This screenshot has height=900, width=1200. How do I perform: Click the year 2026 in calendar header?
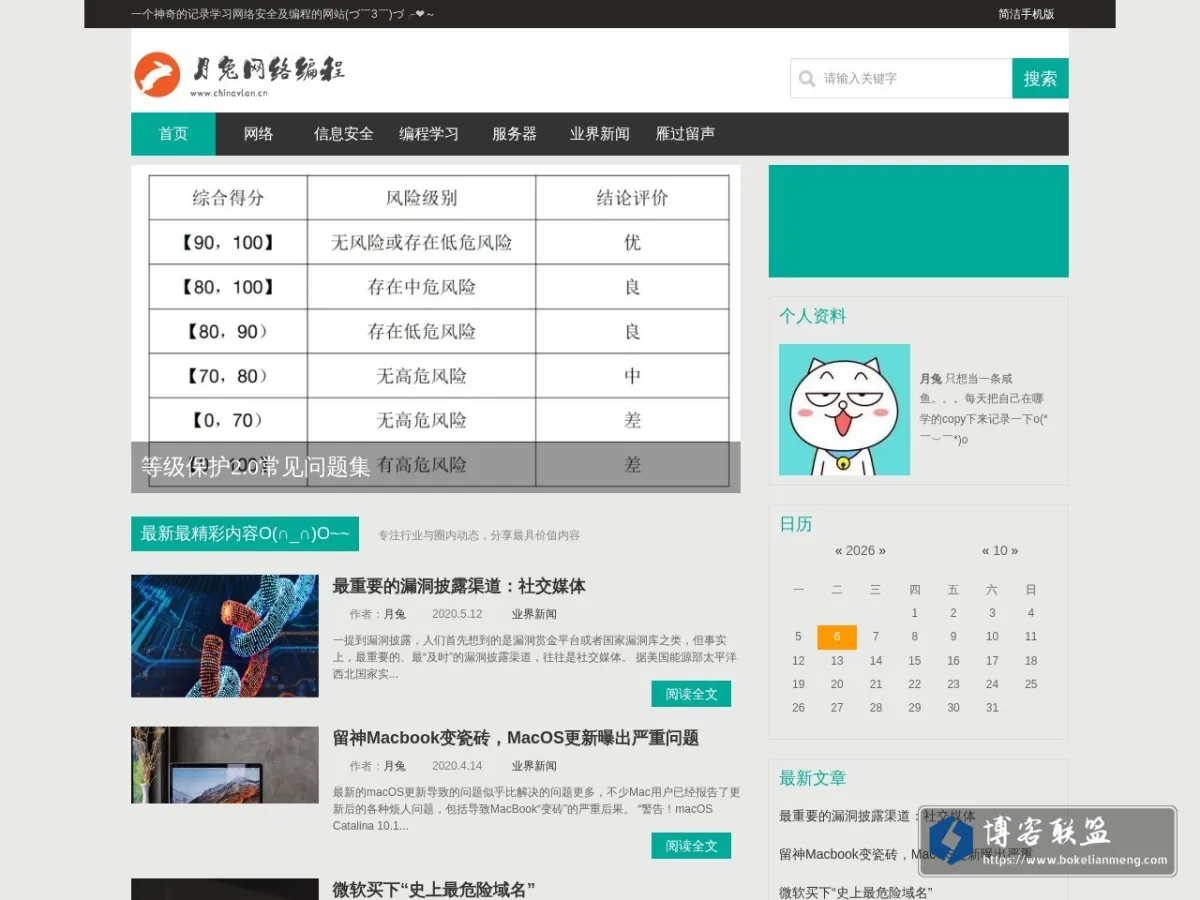tap(860, 551)
